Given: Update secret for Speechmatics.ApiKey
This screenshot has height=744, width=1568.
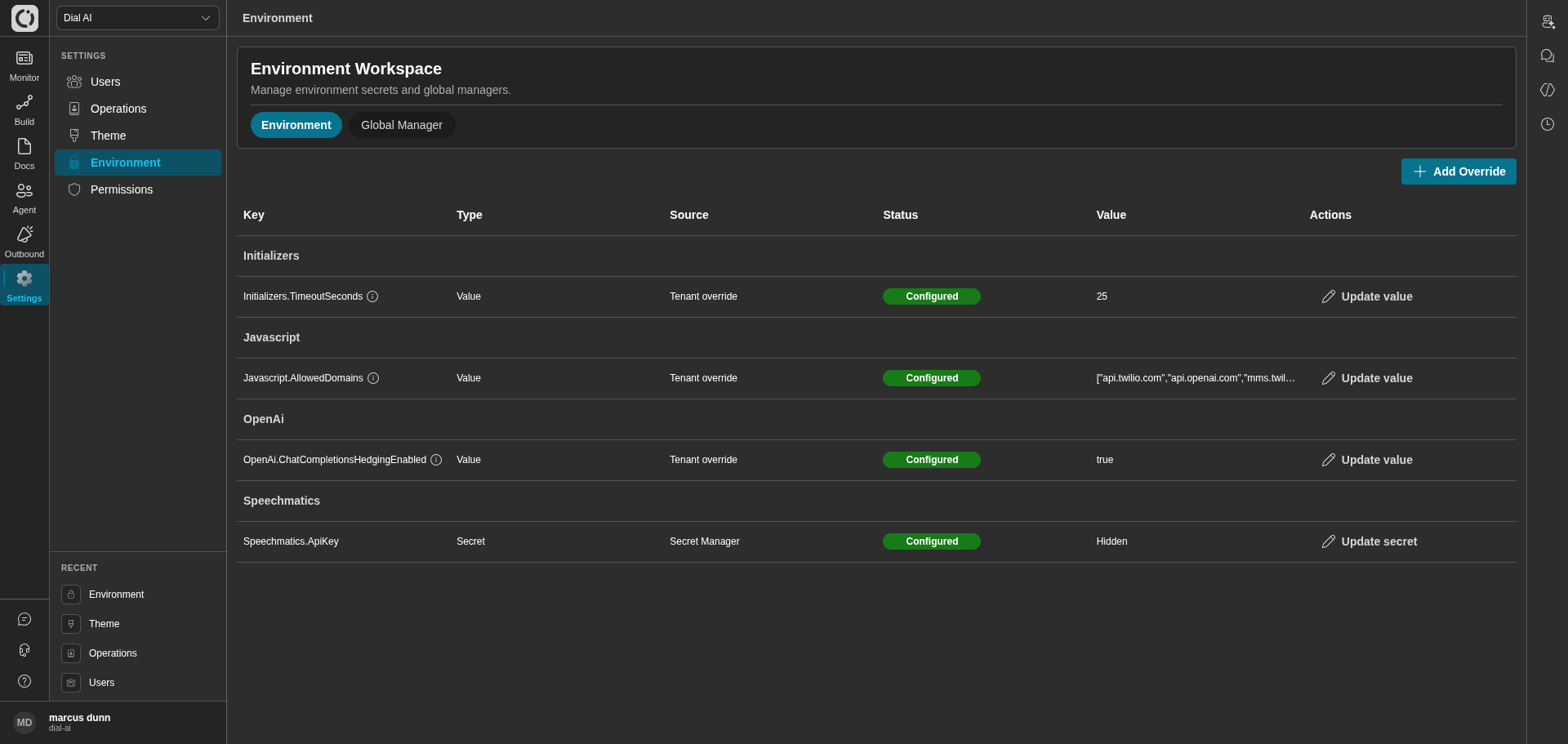Looking at the screenshot, I should 1370,541.
